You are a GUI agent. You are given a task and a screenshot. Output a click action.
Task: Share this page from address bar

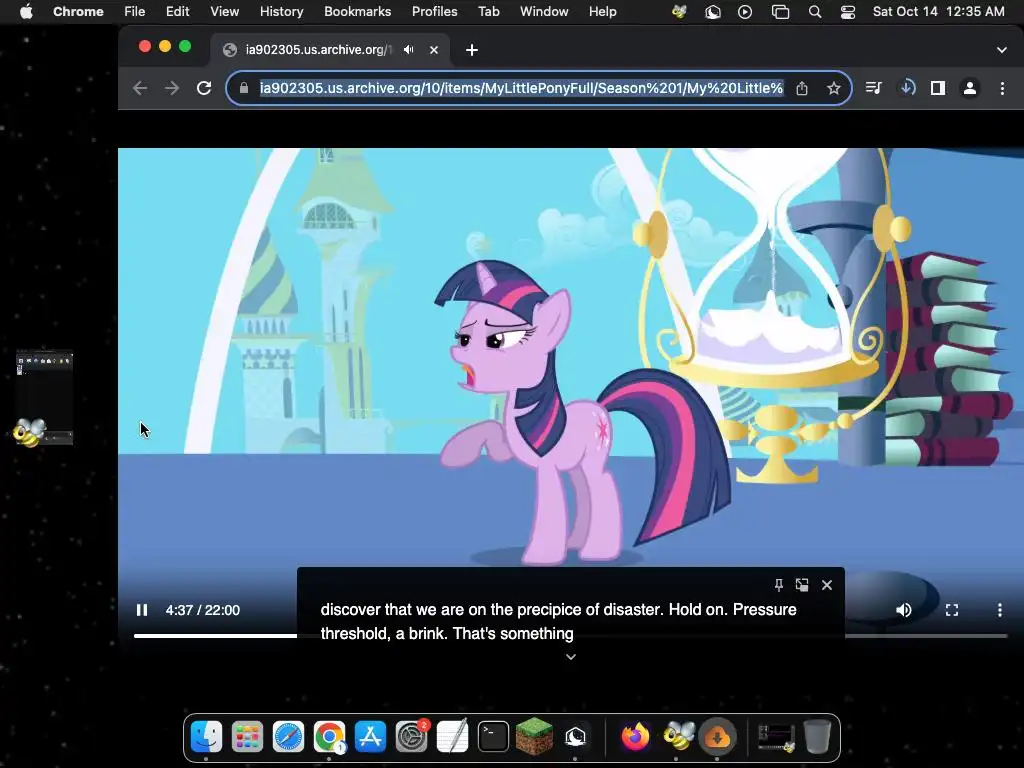pyautogui.click(x=802, y=88)
